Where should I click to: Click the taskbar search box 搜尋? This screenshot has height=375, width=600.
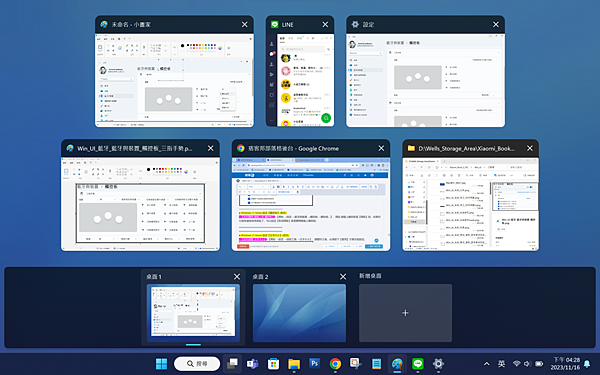pyautogui.click(x=197, y=364)
